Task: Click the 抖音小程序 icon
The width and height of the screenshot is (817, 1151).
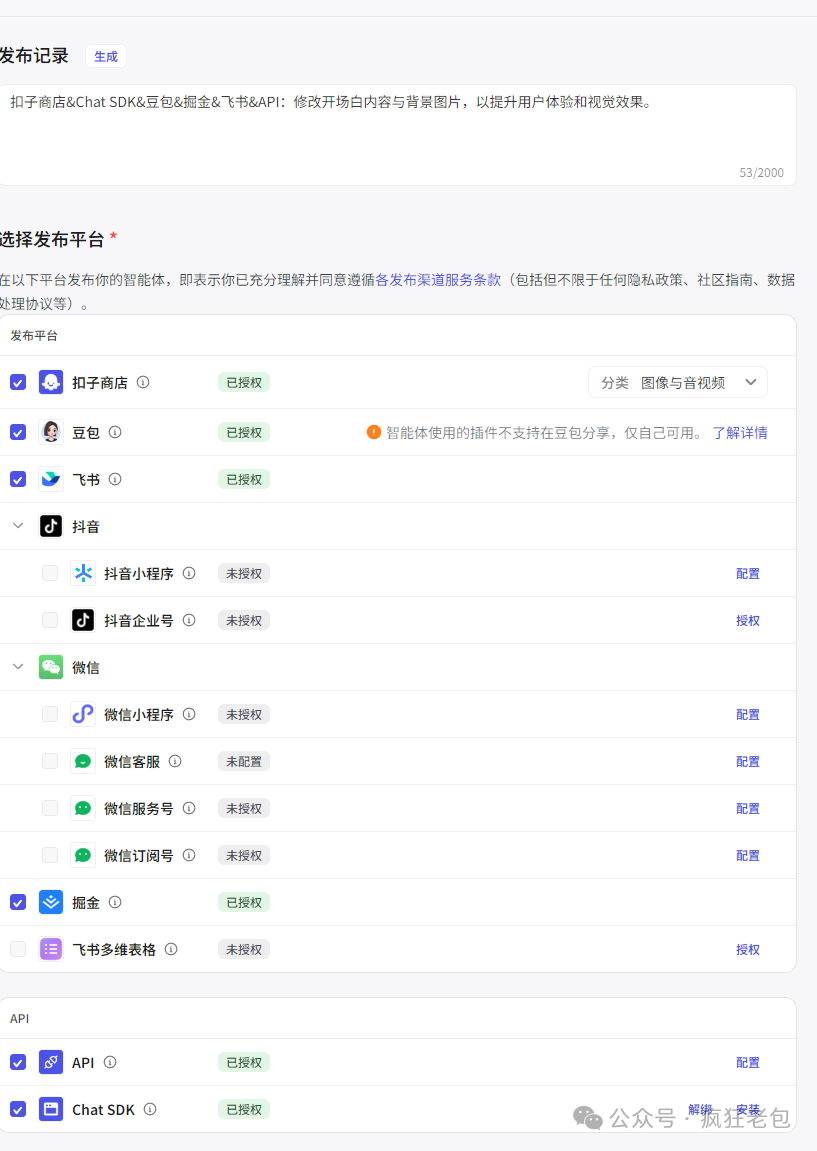Action: (x=83, y=573)
